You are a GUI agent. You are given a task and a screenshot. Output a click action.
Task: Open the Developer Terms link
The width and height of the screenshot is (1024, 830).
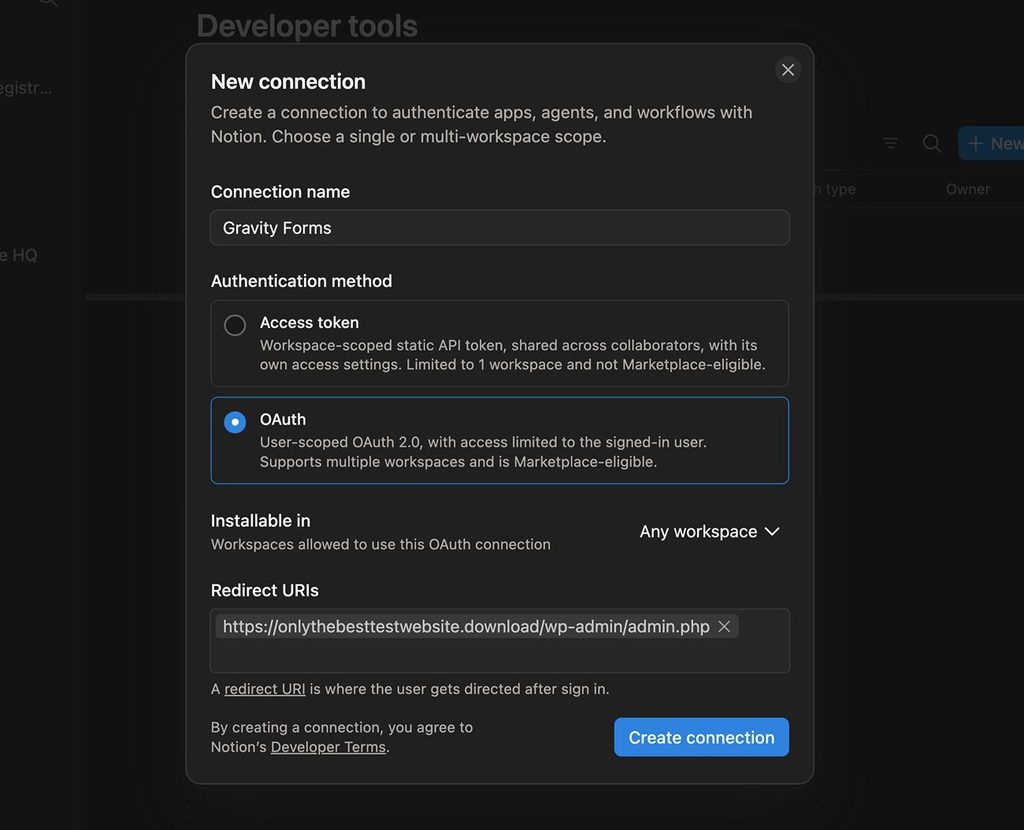coord(328,747)
